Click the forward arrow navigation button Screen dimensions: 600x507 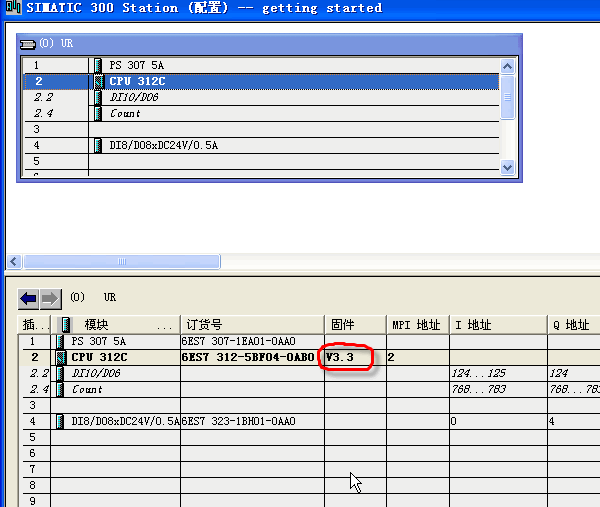(50, 298)
